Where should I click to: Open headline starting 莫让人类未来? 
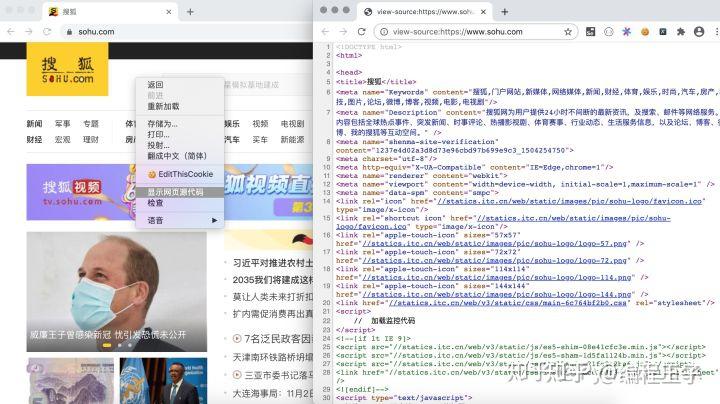273,297
